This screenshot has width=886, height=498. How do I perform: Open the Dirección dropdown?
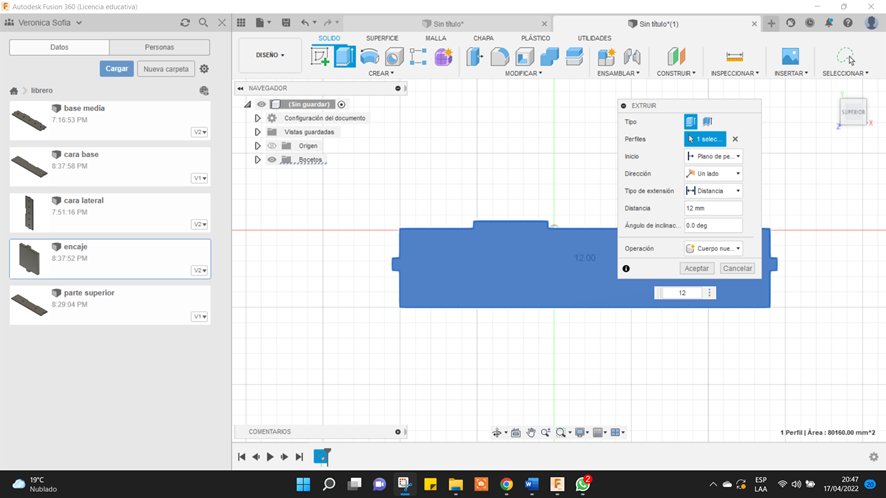click(x=713, y=174)
